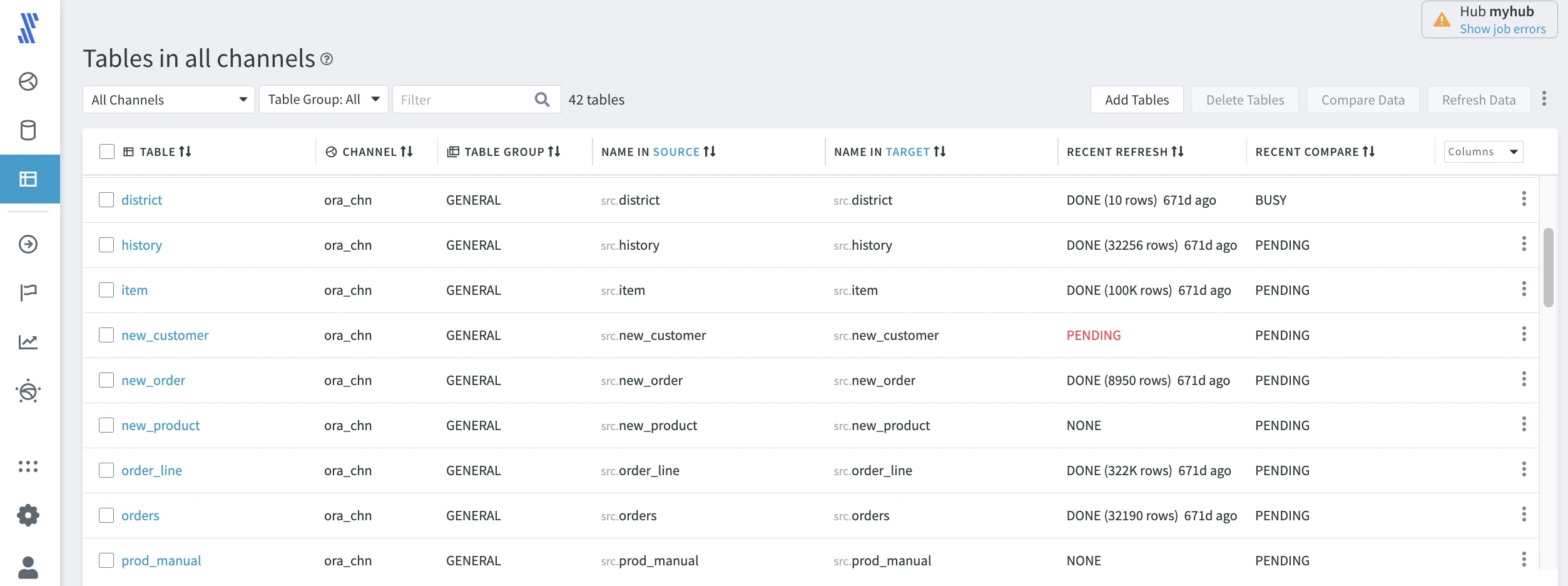Open row options menu for district table

[x=1524, y=199]
